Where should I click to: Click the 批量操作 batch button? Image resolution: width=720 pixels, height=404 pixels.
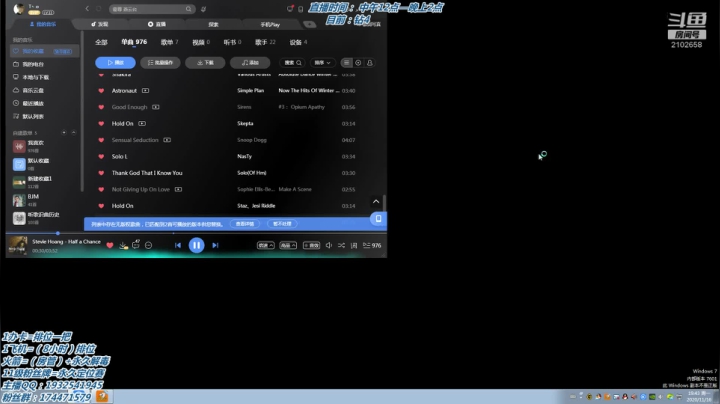point(160,62)
